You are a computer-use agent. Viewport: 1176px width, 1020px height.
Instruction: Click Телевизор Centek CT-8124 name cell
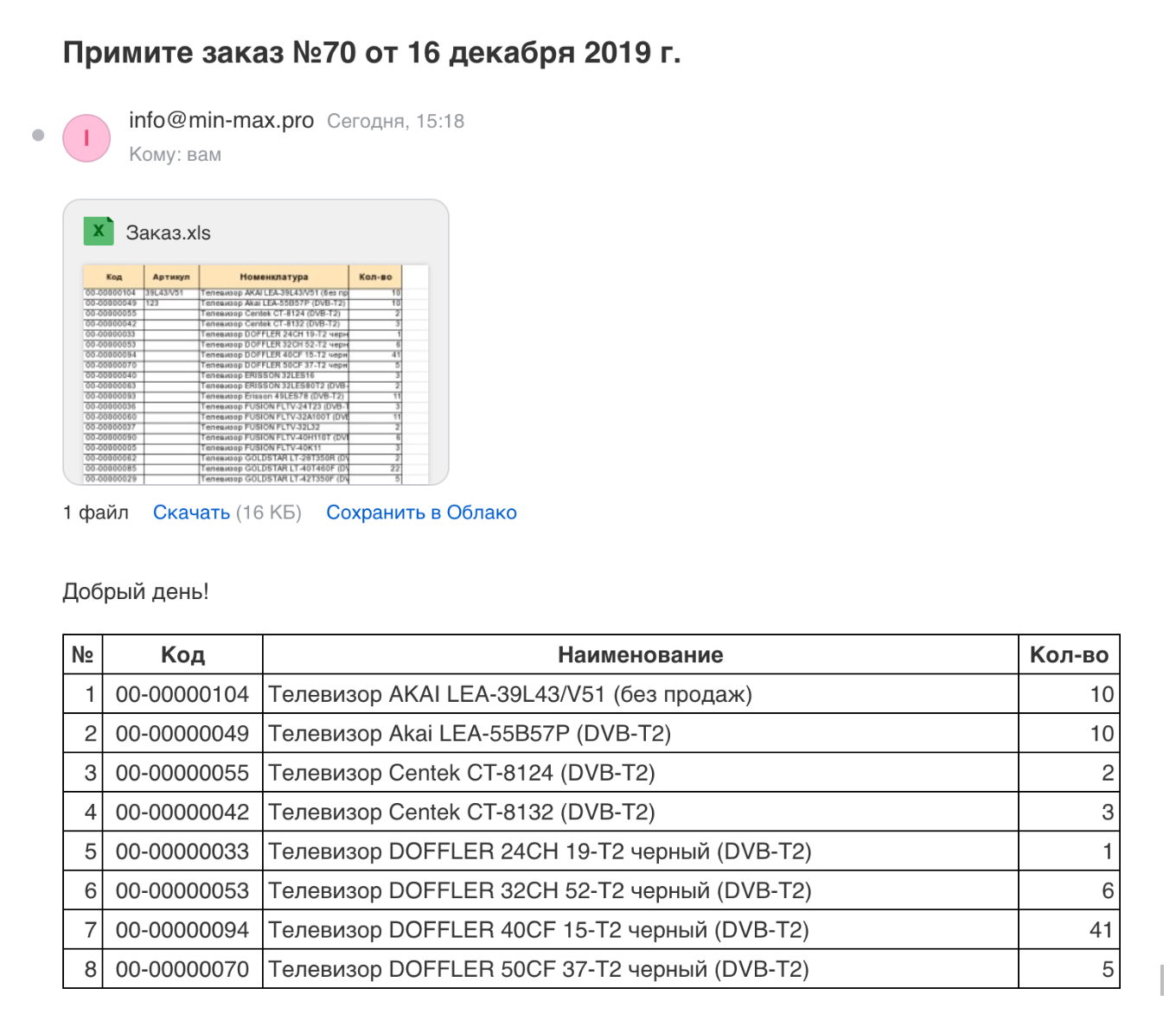coord(641,773)
